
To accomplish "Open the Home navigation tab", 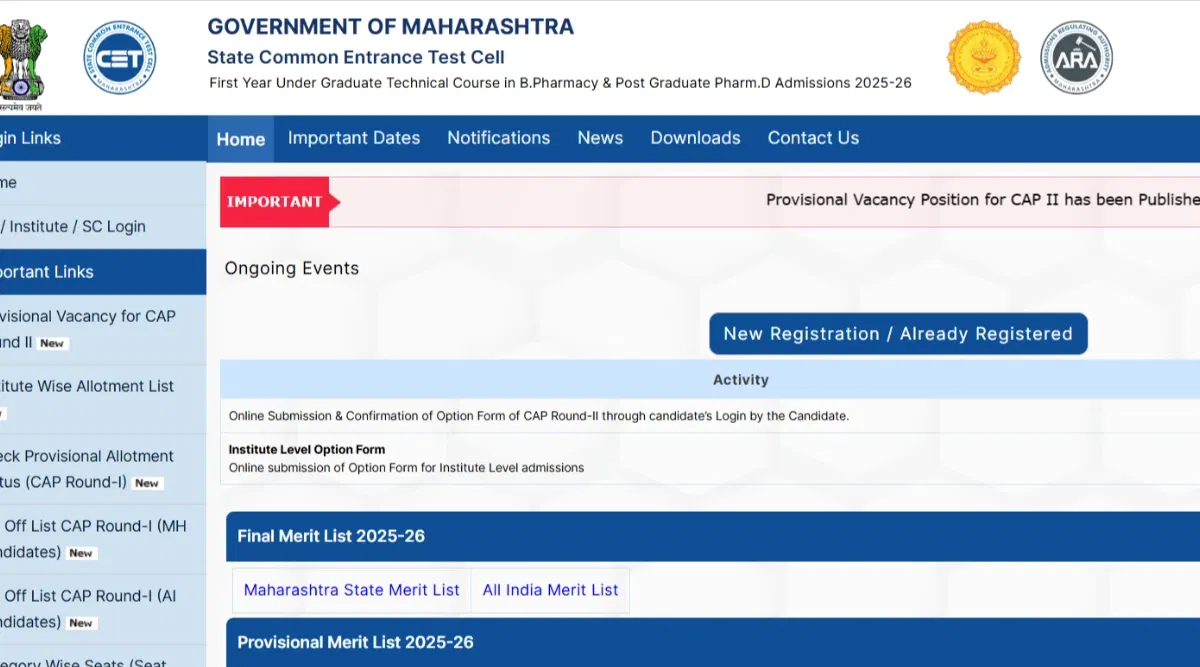I will 241,139.
